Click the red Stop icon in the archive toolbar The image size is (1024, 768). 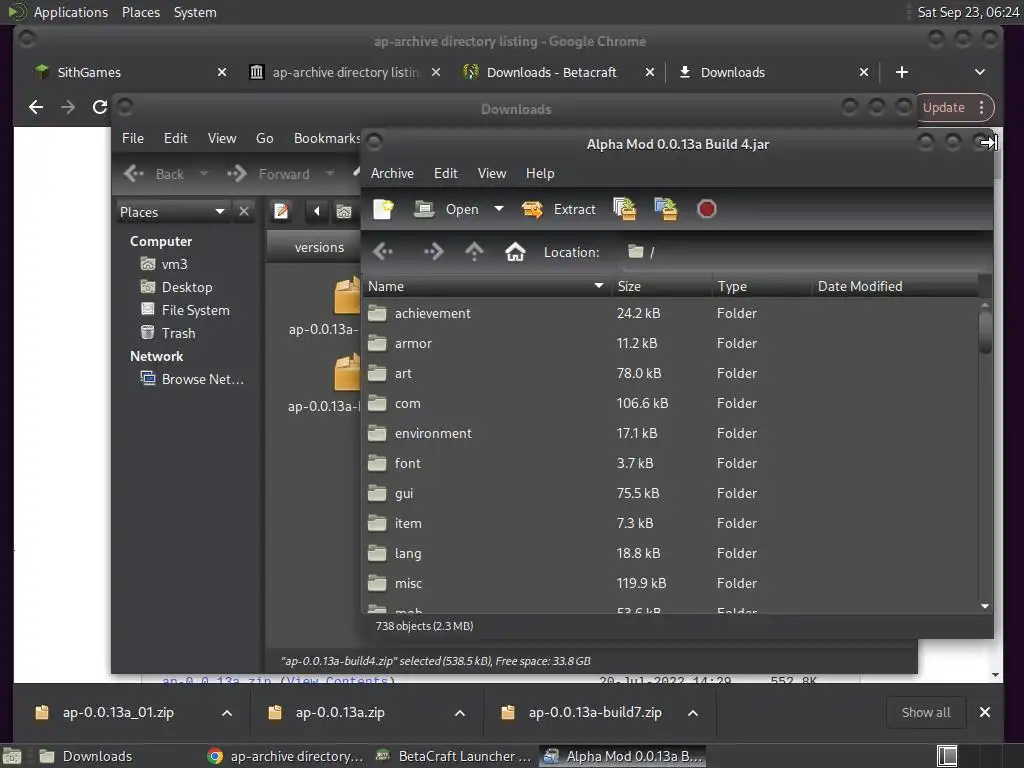(707, 209)
